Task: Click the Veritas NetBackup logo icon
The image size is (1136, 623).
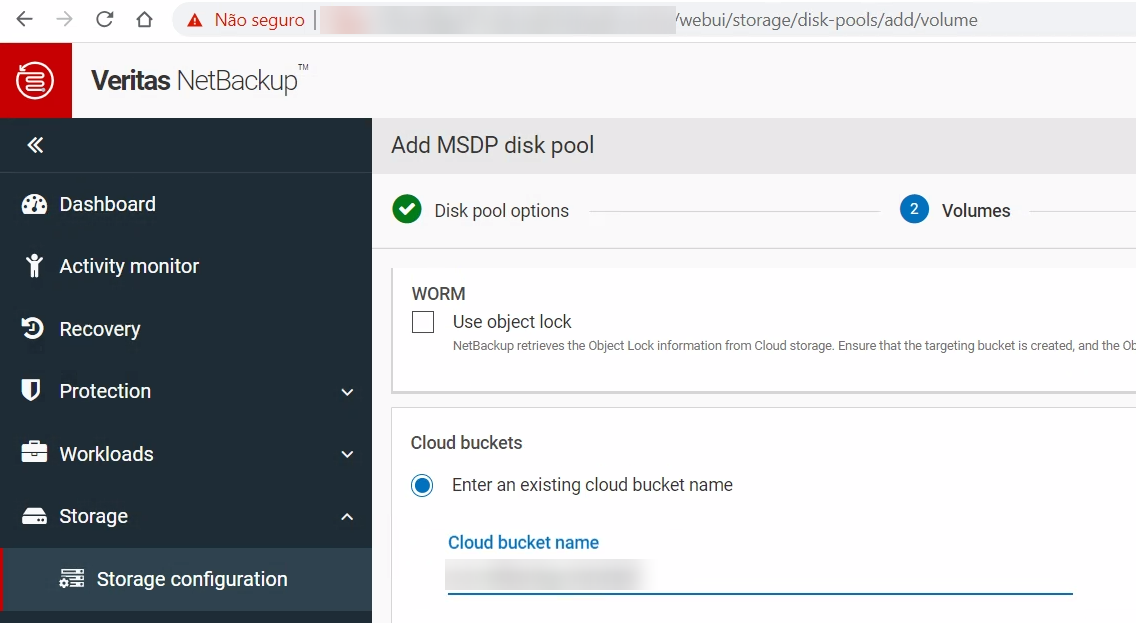Action: pos(36,80)
